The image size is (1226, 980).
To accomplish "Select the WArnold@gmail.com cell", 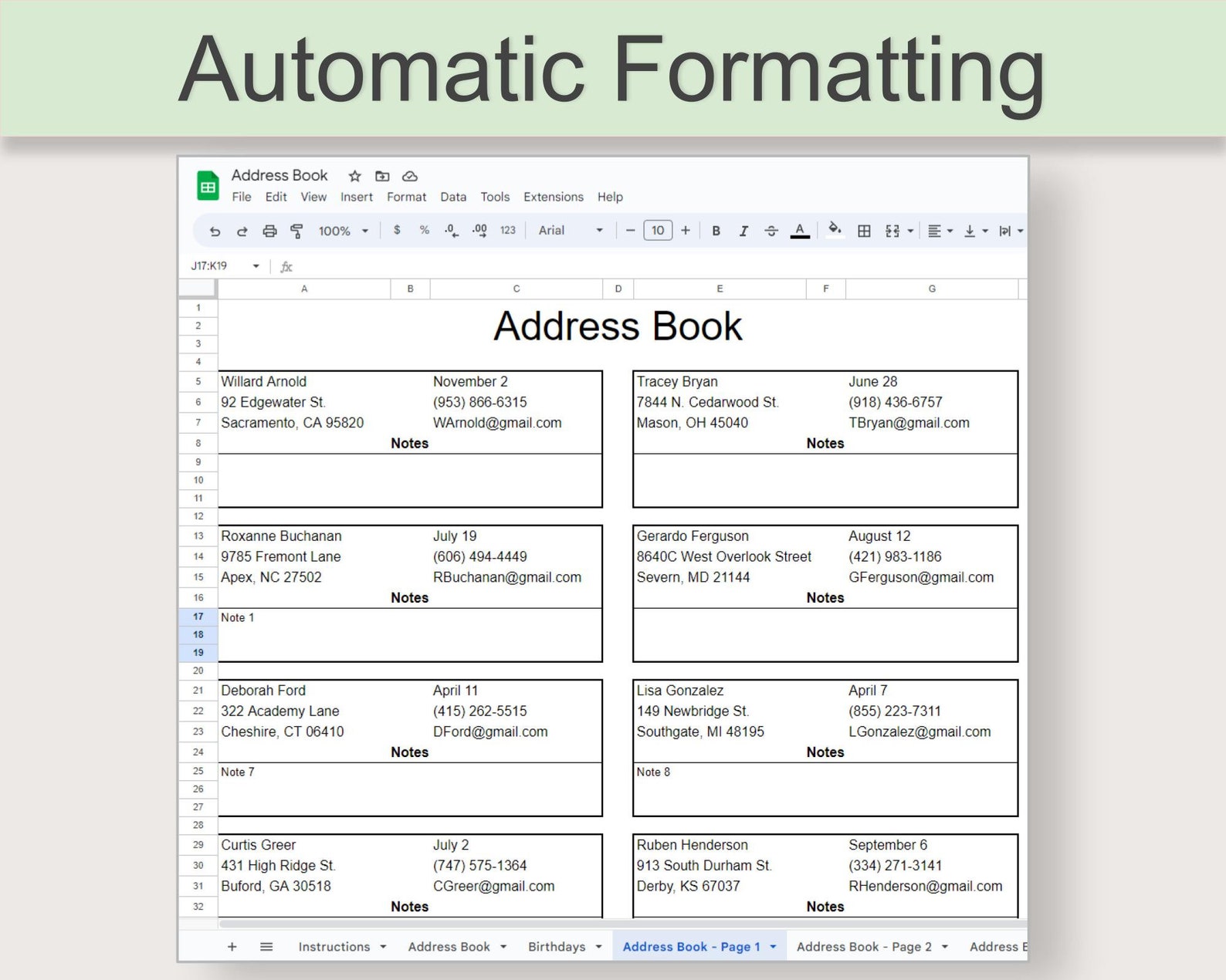I will tap(516, 423).
